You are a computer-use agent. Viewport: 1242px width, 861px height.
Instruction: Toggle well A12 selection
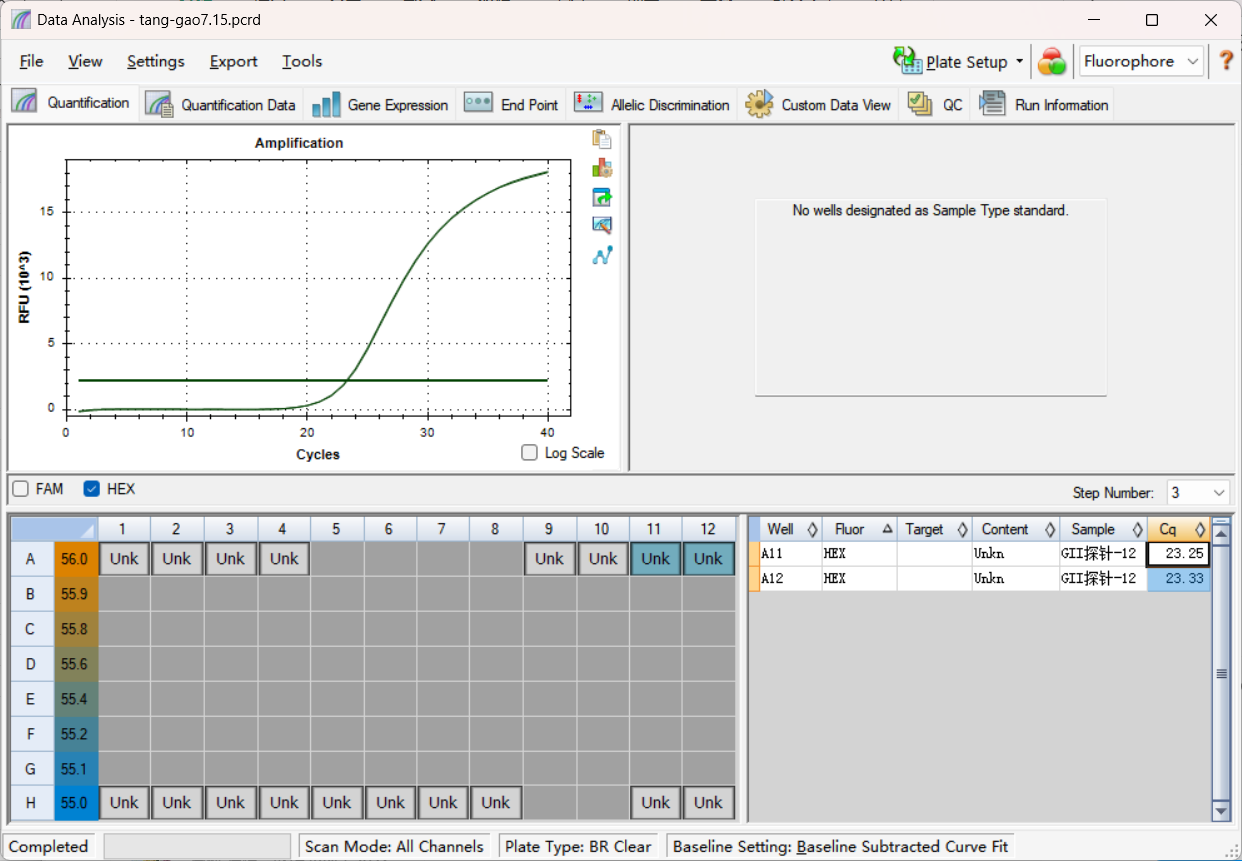(x=708, y=558)
